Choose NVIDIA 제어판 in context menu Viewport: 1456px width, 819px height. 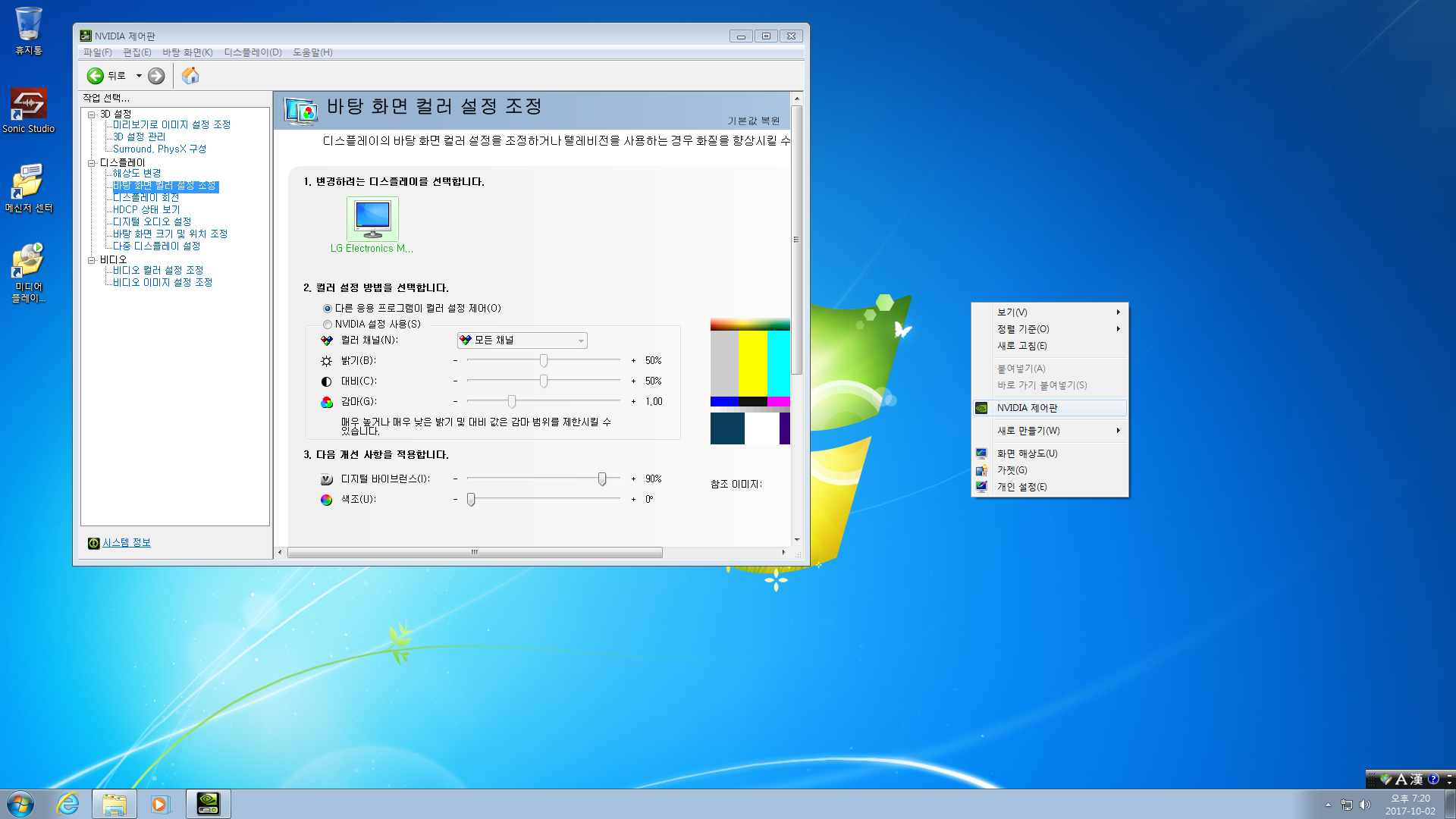pyautogui.click(x=1050, y=408)
